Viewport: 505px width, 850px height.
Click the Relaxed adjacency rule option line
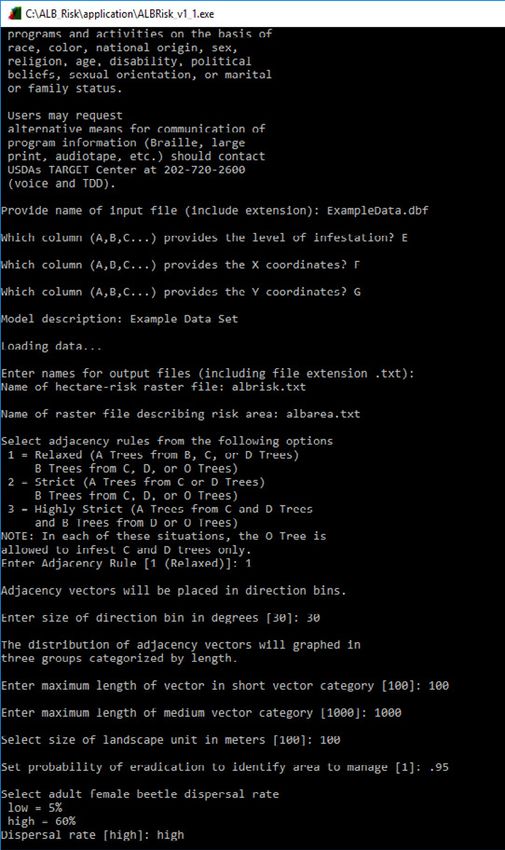153,455
